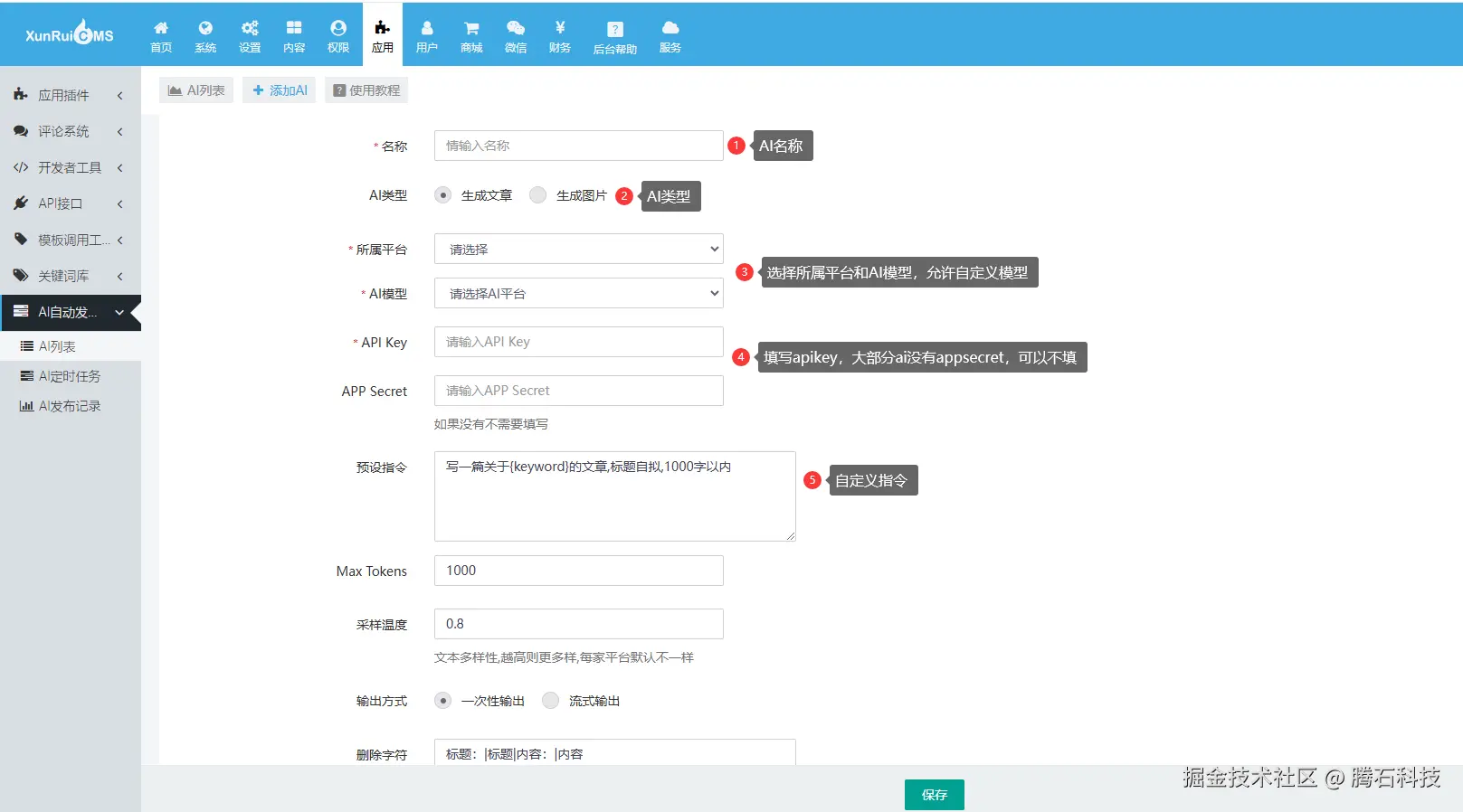
Task: Click the Max Tokens field
Action: coord(579,571)
